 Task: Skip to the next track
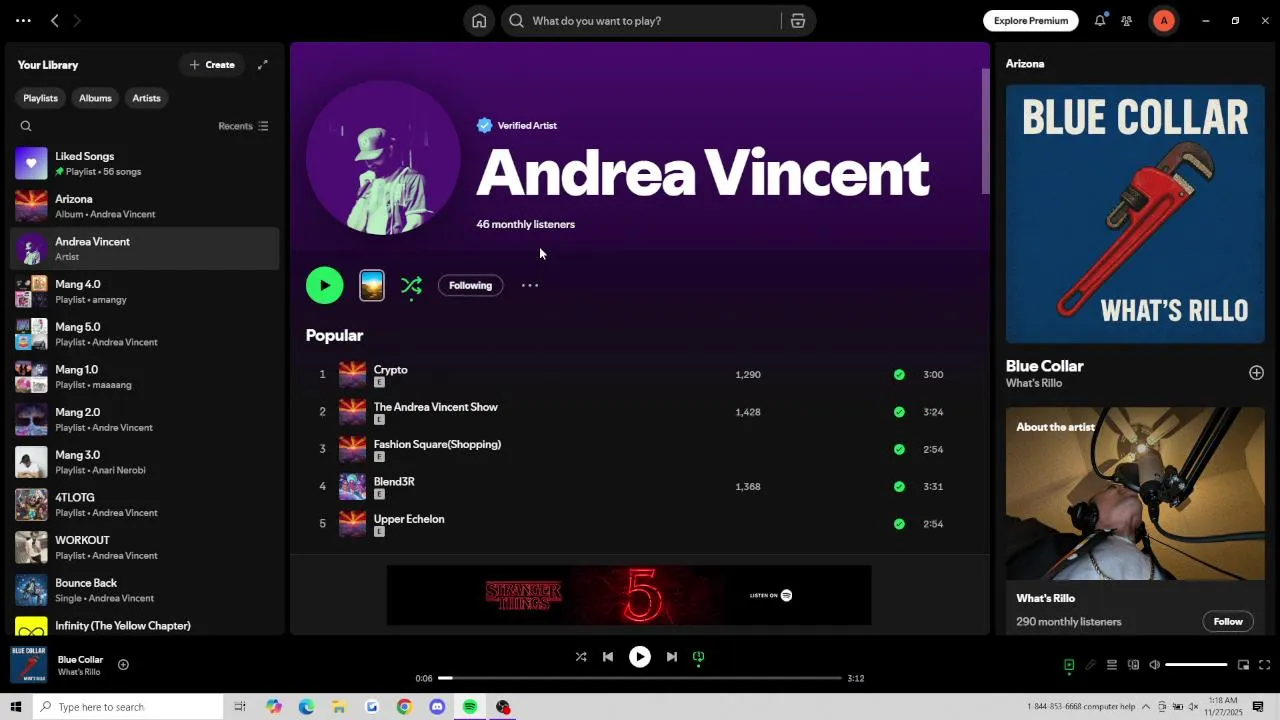(672, 657)
